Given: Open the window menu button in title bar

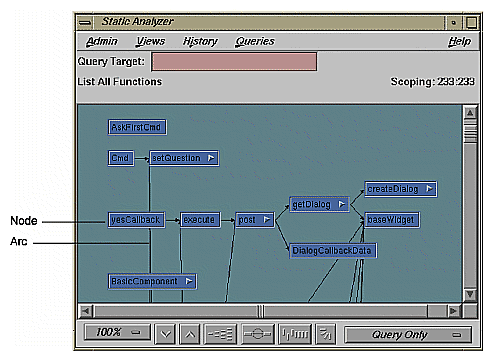Looking at the screenshot, I should pos(85,23).
